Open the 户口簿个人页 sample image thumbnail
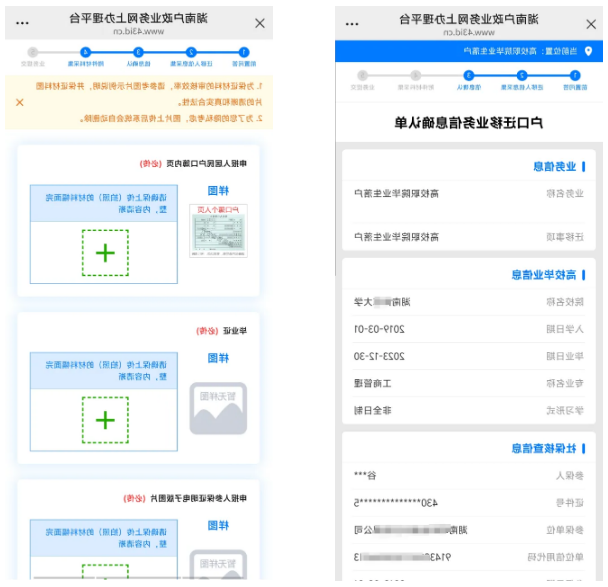608x587 pixels. pyautogui.click(x=218, y=231)
